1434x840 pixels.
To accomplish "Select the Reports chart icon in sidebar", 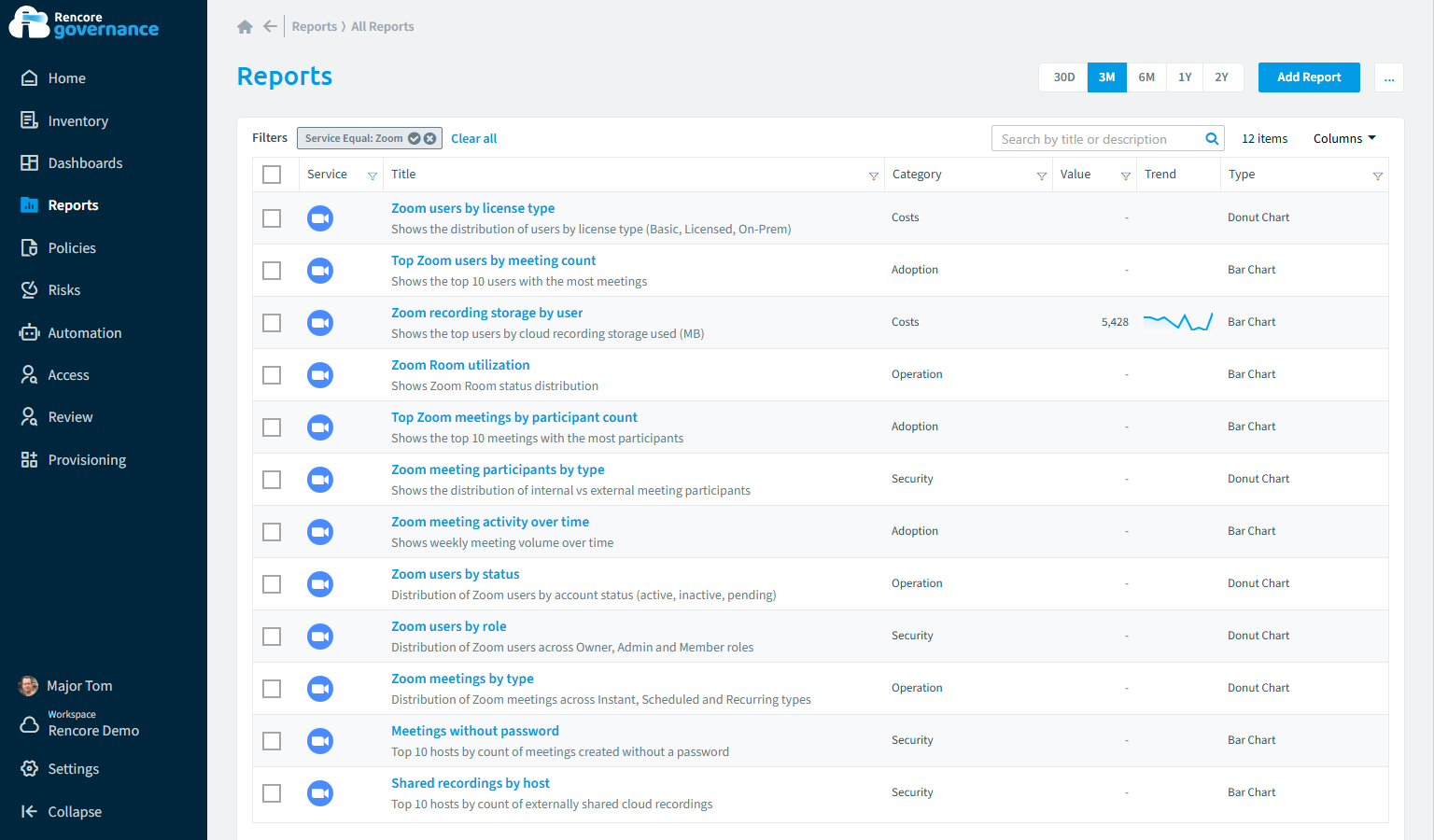I will tap(30, 205).
